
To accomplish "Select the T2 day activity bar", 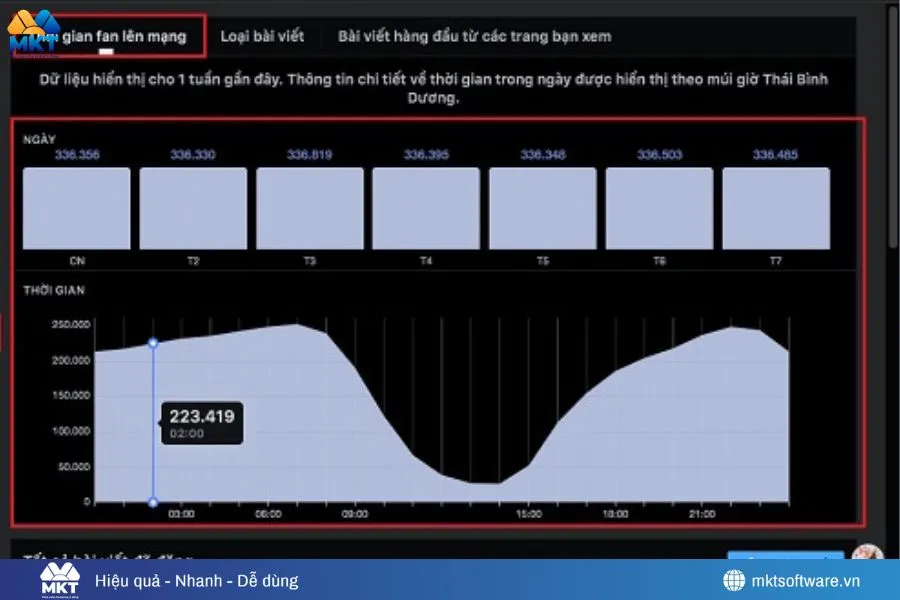I will point(192,207).
